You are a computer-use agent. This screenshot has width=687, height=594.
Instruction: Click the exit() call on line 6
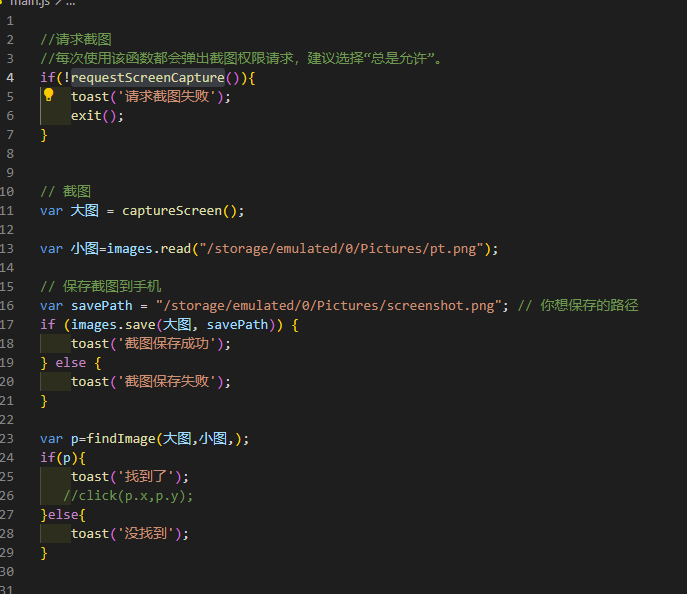coord(97,116)
